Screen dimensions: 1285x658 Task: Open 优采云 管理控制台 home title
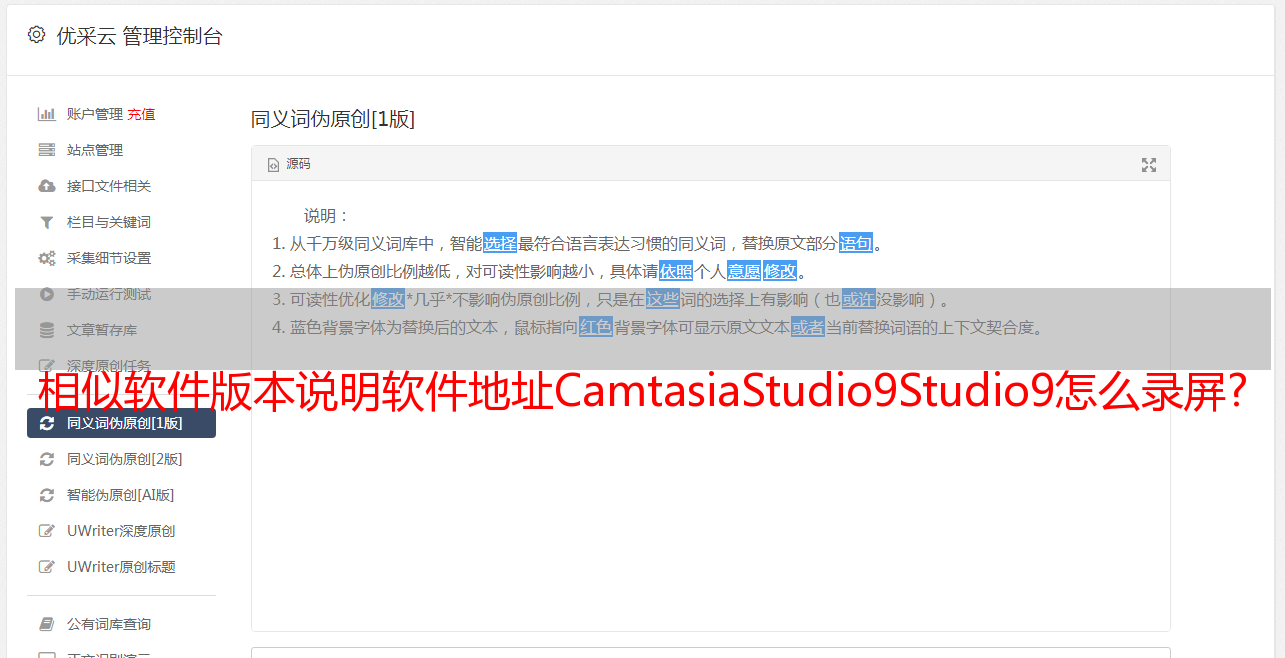pyautogui.click(x=139, y=36)
